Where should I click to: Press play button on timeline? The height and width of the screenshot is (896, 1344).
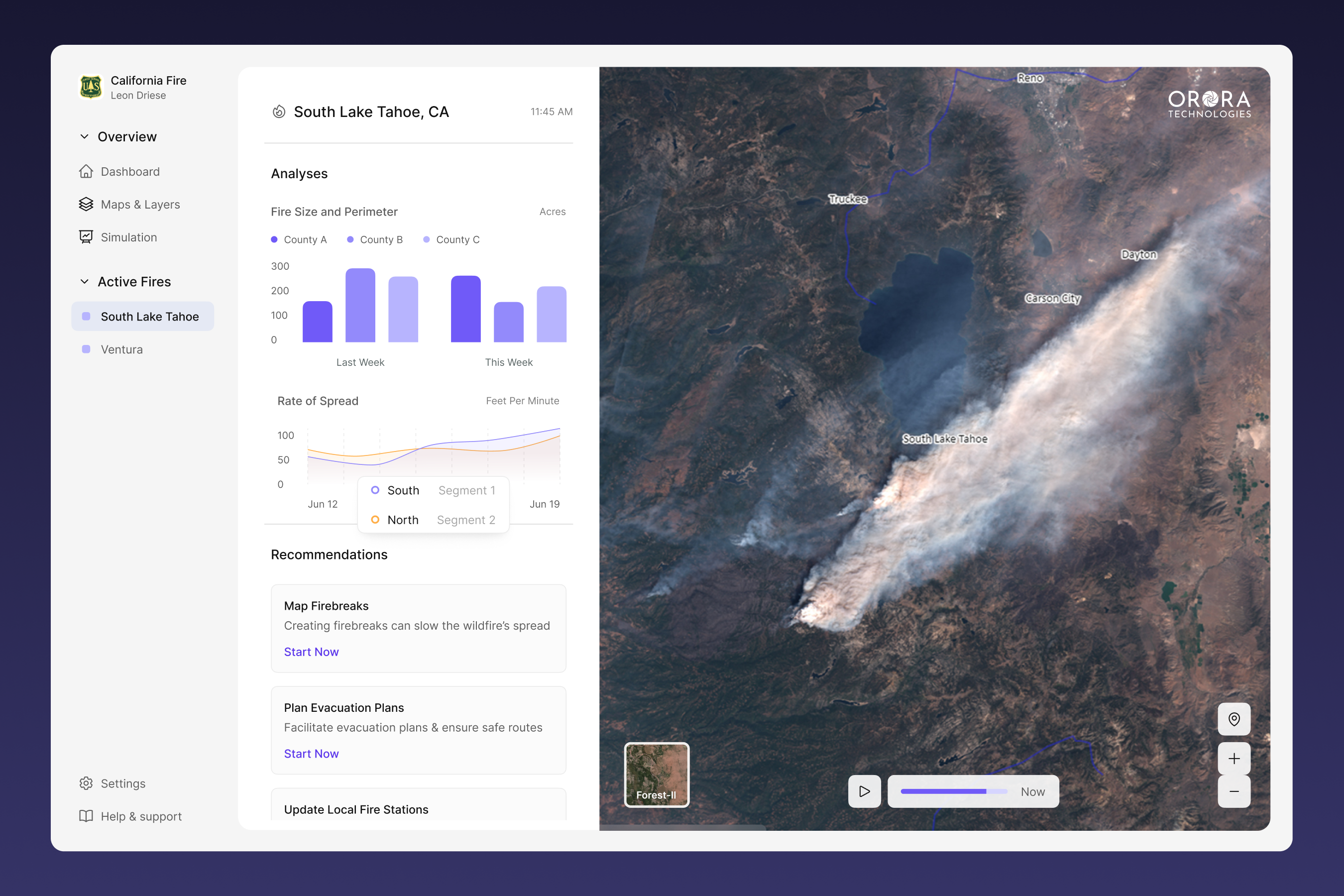(864, 791)
